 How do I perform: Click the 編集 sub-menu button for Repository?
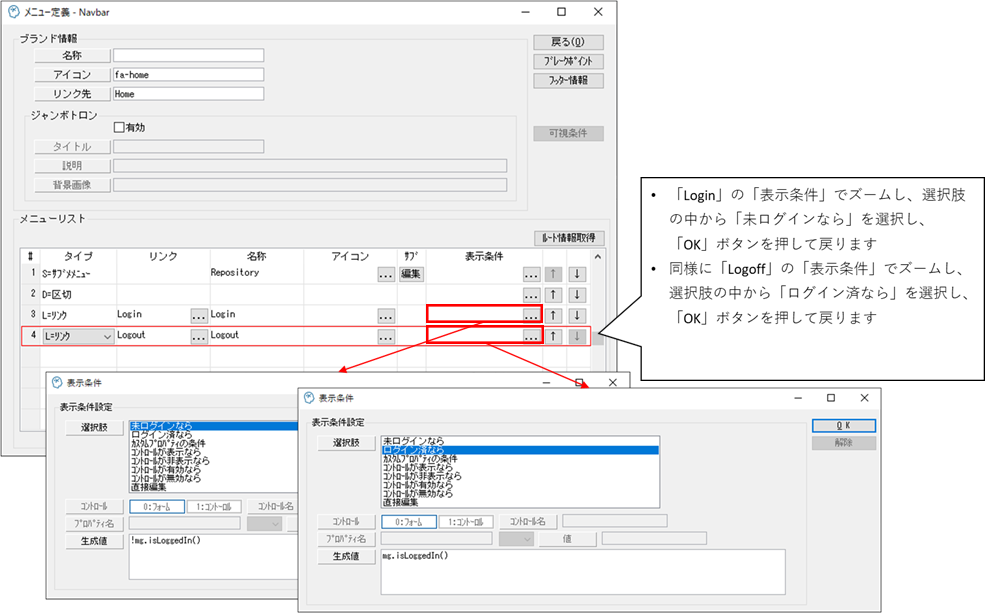pyautogui.click(x=411, y=273)
